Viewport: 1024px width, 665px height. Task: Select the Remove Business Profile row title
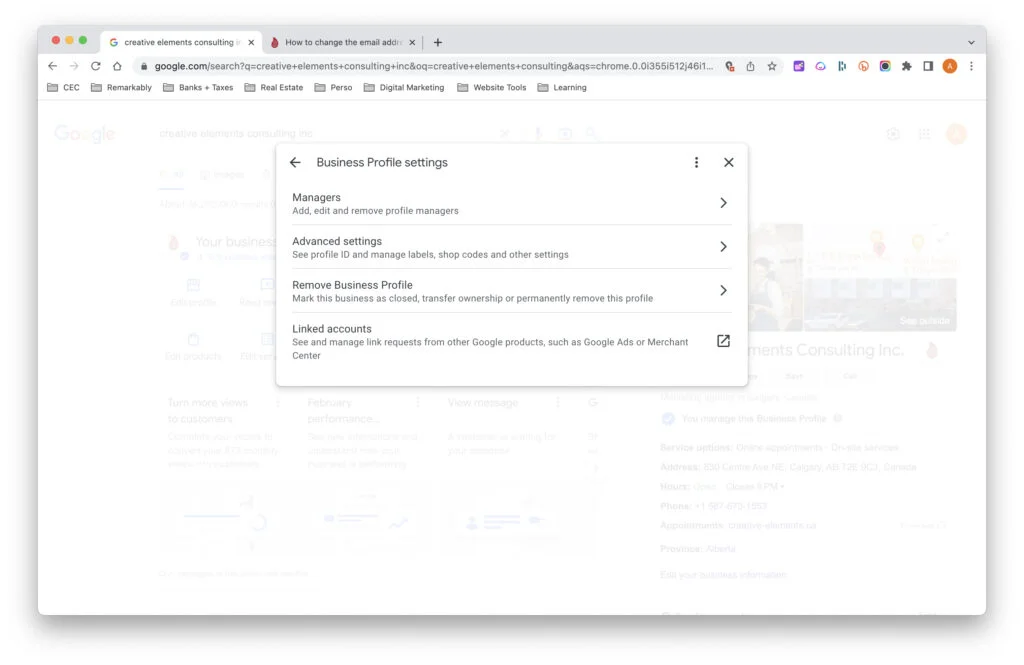352,285
